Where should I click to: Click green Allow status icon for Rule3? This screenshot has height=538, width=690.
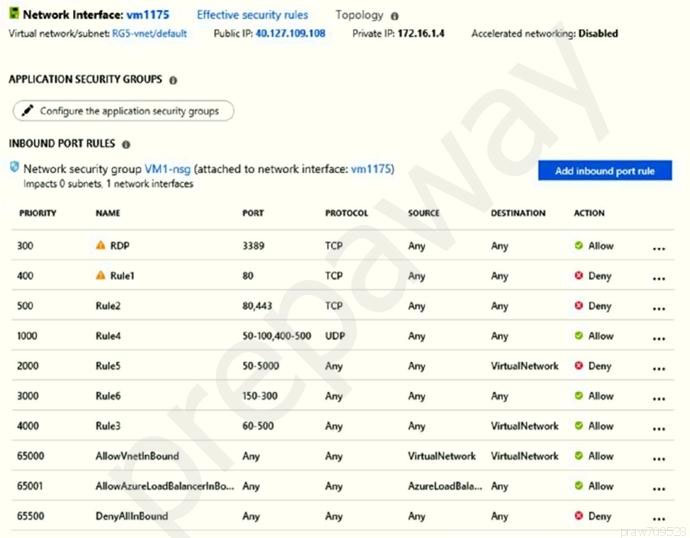(x=579, y=425)
